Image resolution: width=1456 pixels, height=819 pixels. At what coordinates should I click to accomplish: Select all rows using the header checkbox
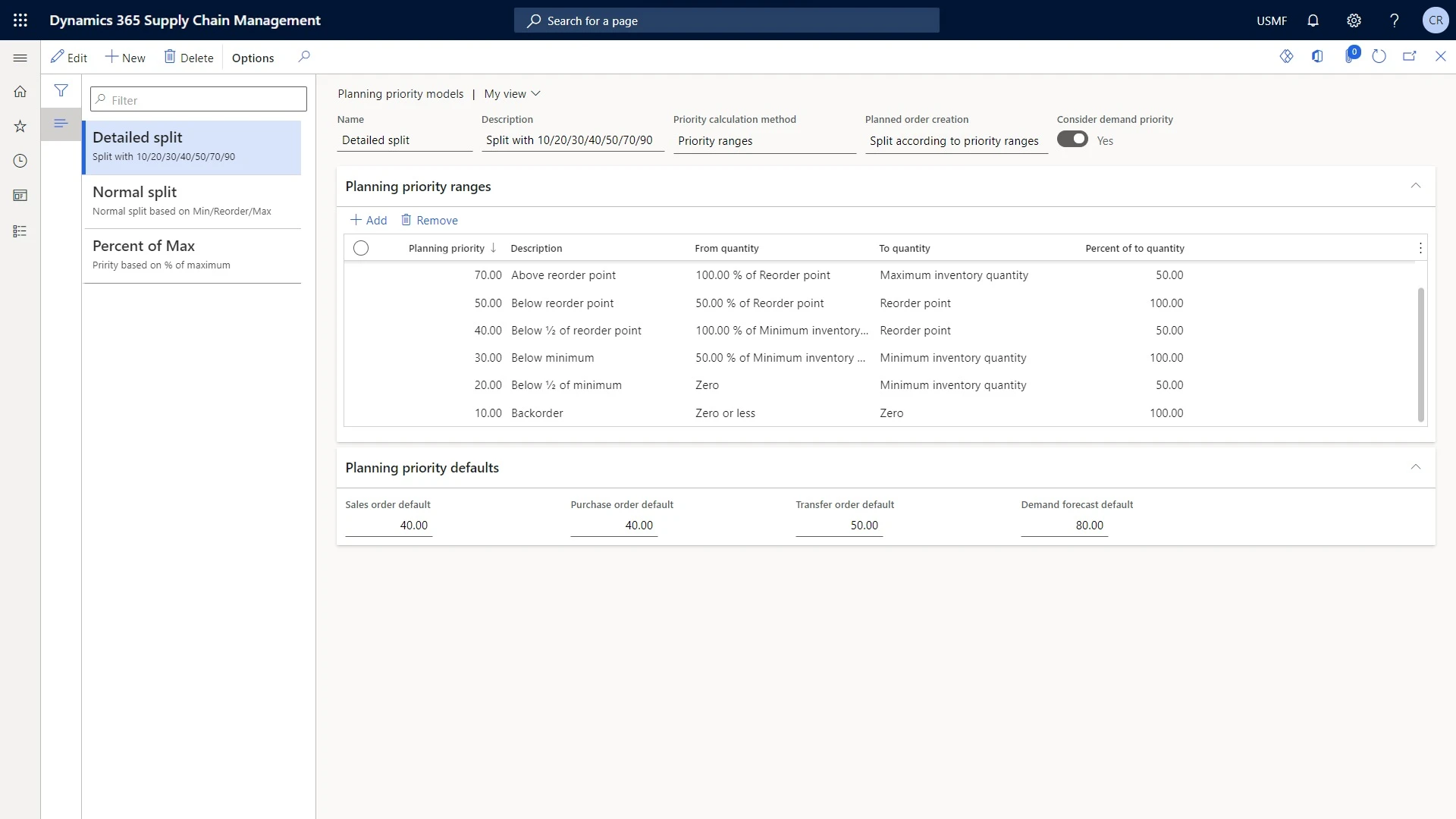pos(361,248)
